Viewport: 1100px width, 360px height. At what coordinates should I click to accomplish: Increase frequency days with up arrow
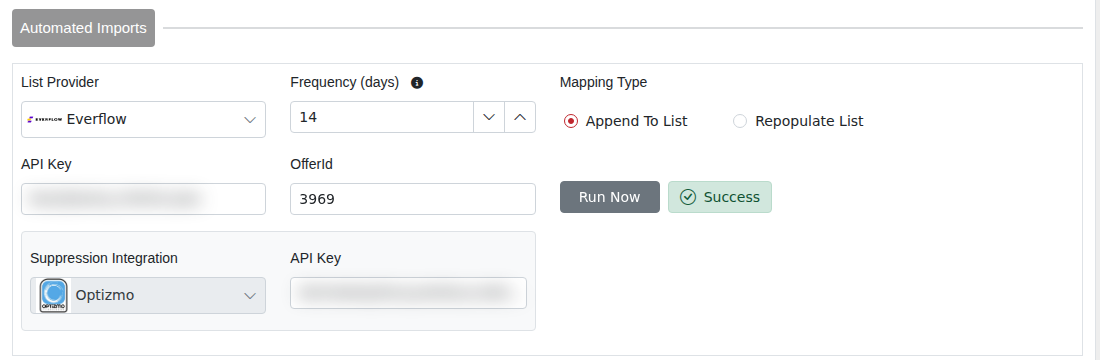tap(520, 117)
